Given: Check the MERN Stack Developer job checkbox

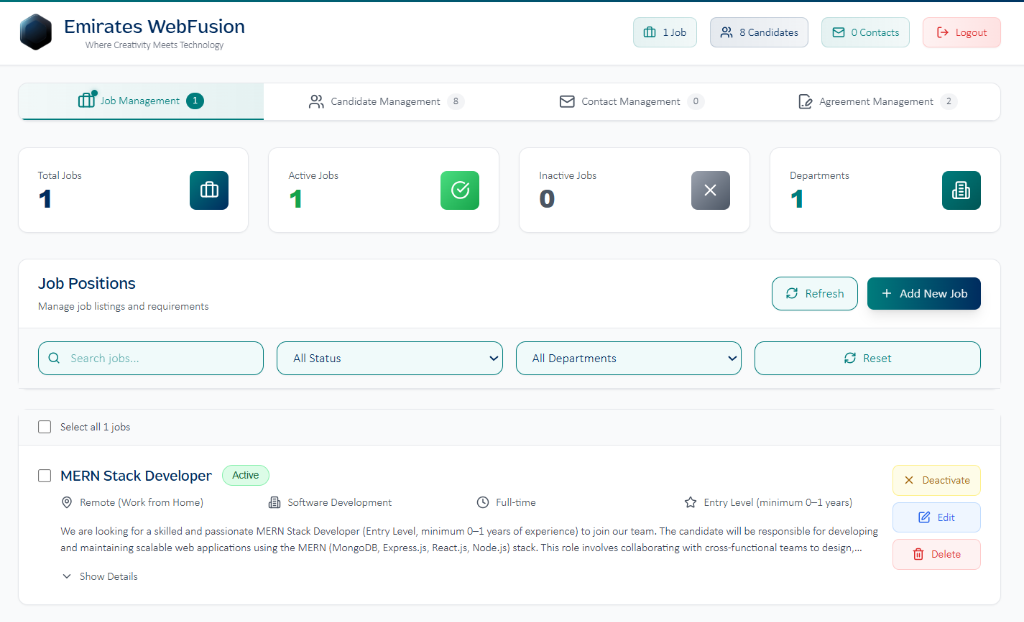Looking at the screenshot, I should click(44, 476).
